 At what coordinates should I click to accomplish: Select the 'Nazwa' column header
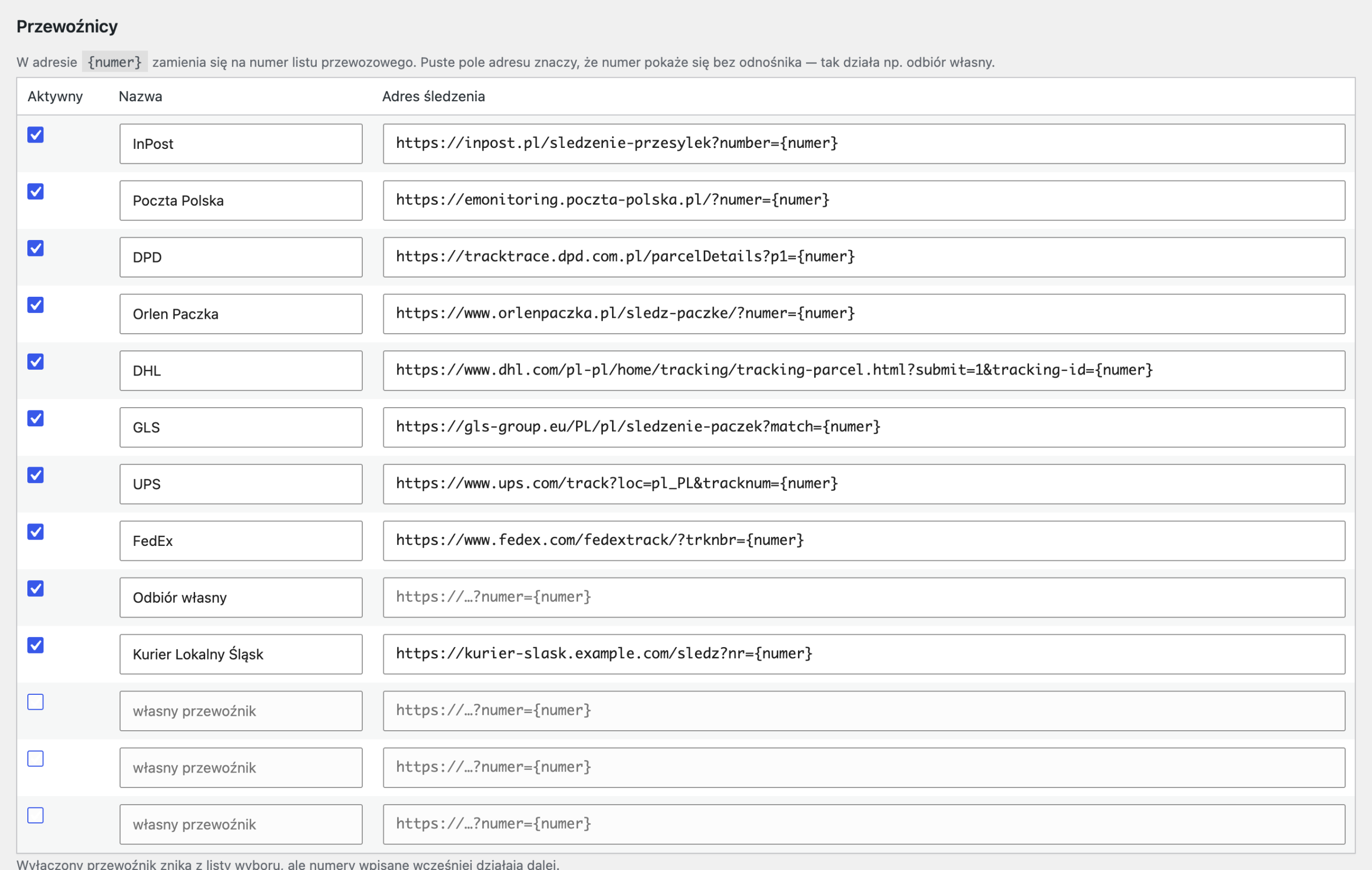[140, 97]
